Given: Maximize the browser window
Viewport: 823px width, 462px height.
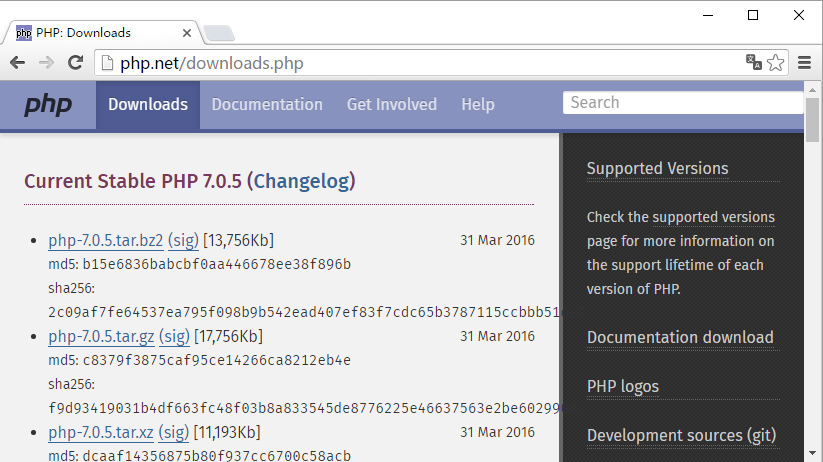Looking at the screenshot, I should [753, 15].
